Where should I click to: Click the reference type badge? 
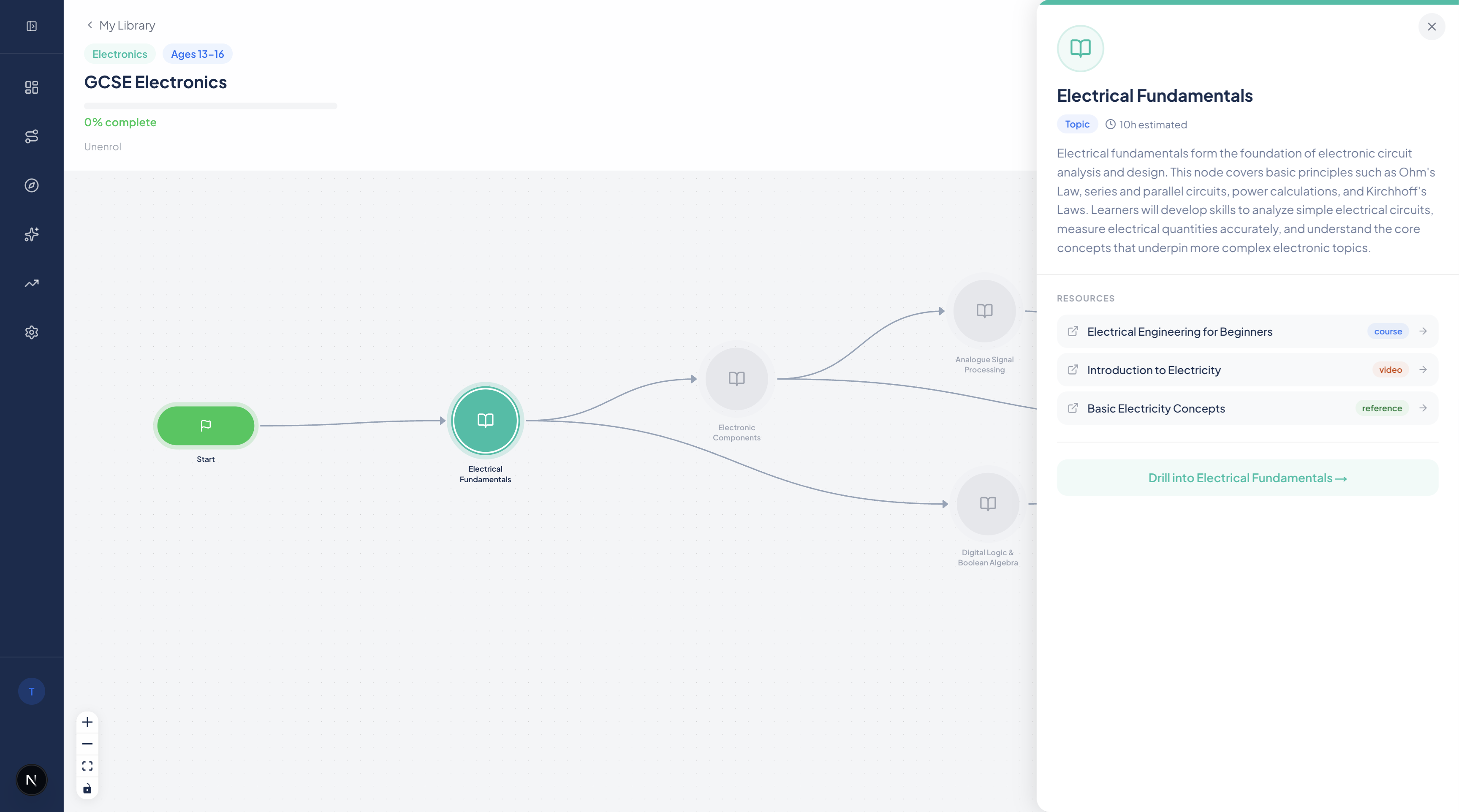click(1381, 408)
